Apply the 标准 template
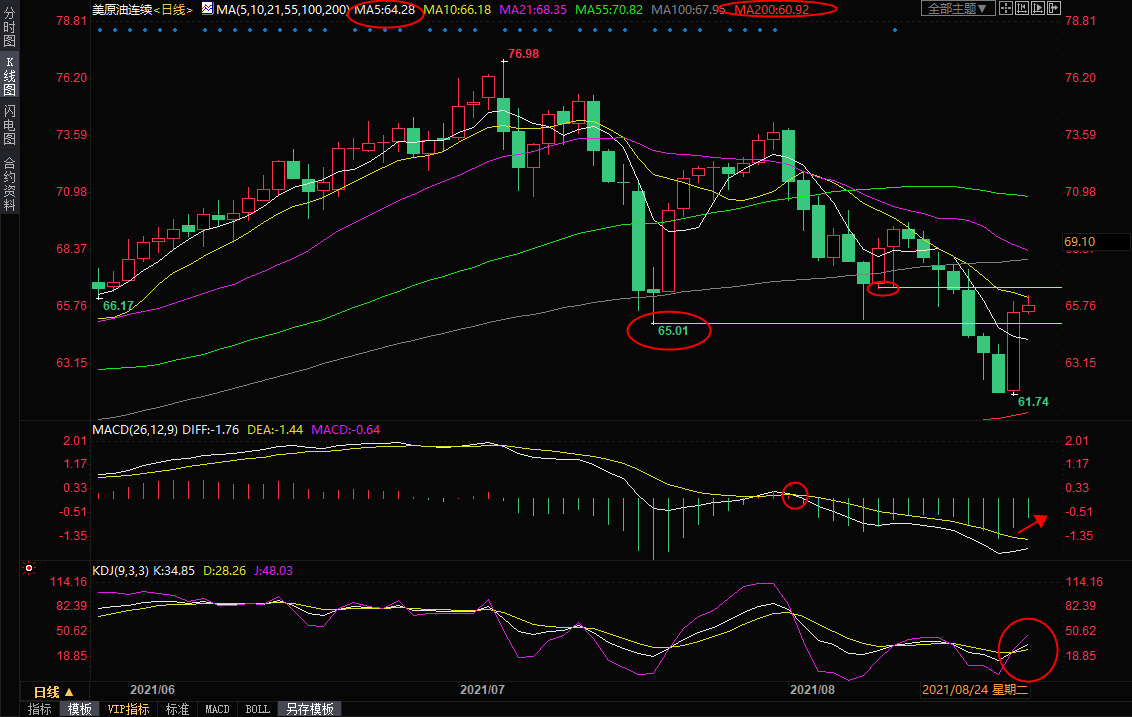 pos(177,709)
